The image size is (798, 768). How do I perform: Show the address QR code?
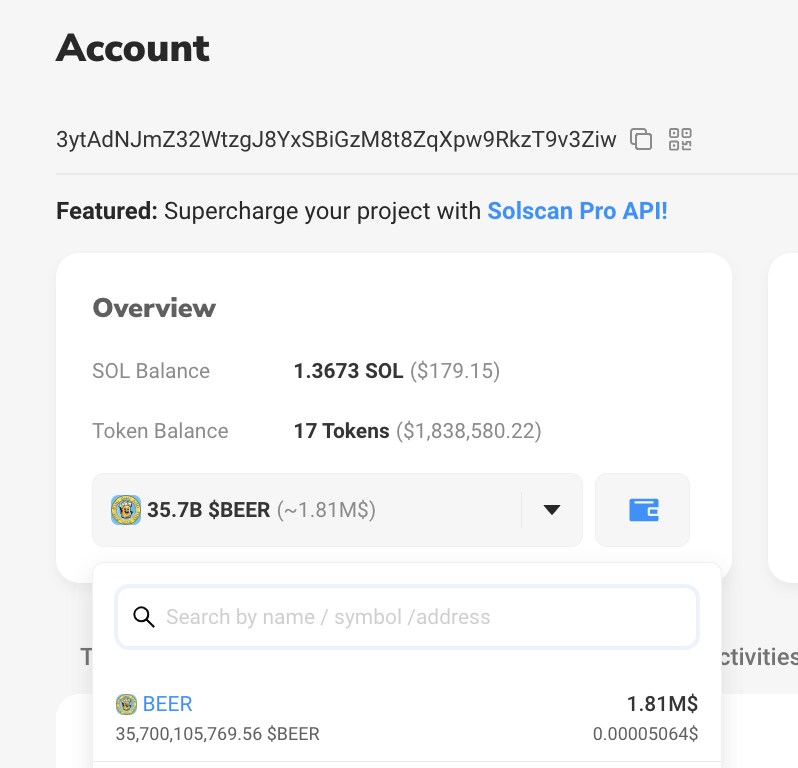[x=680, y=139]
